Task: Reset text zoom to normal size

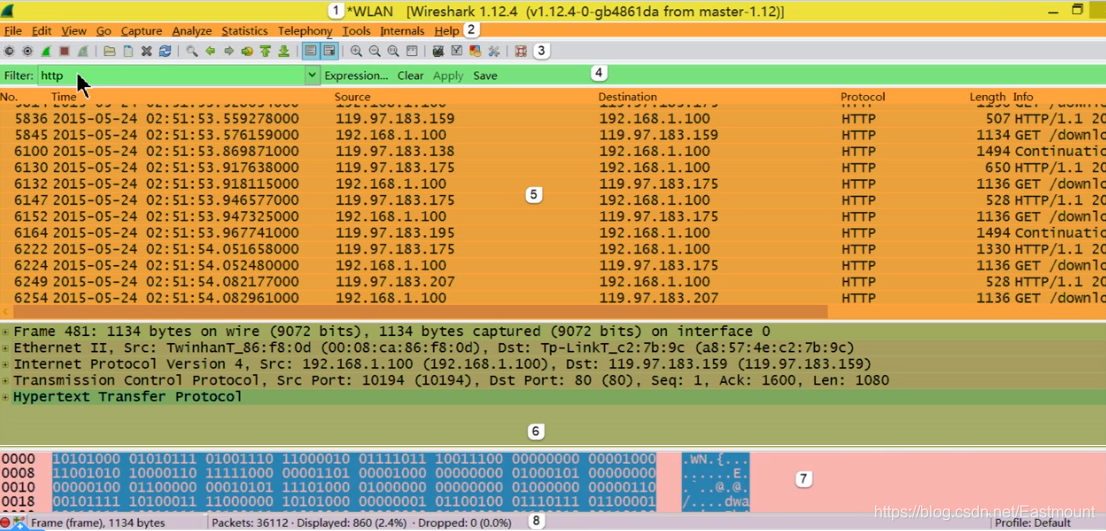Action: click(393, 51)
